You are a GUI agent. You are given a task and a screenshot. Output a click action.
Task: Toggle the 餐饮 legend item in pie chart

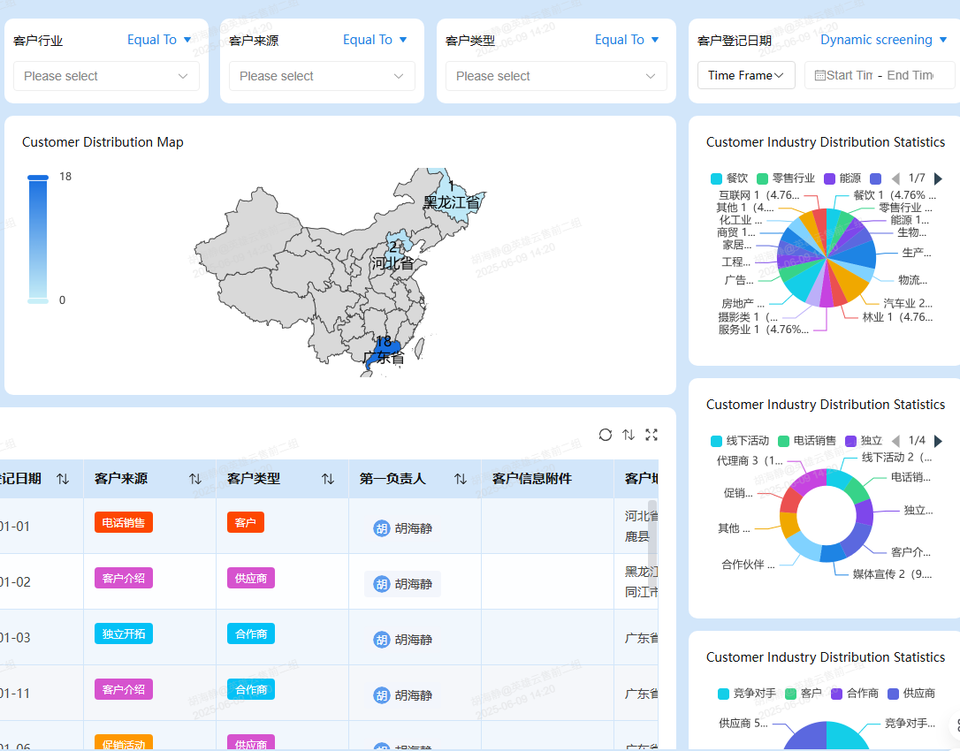pyautogui.click(x=730, y=178)
